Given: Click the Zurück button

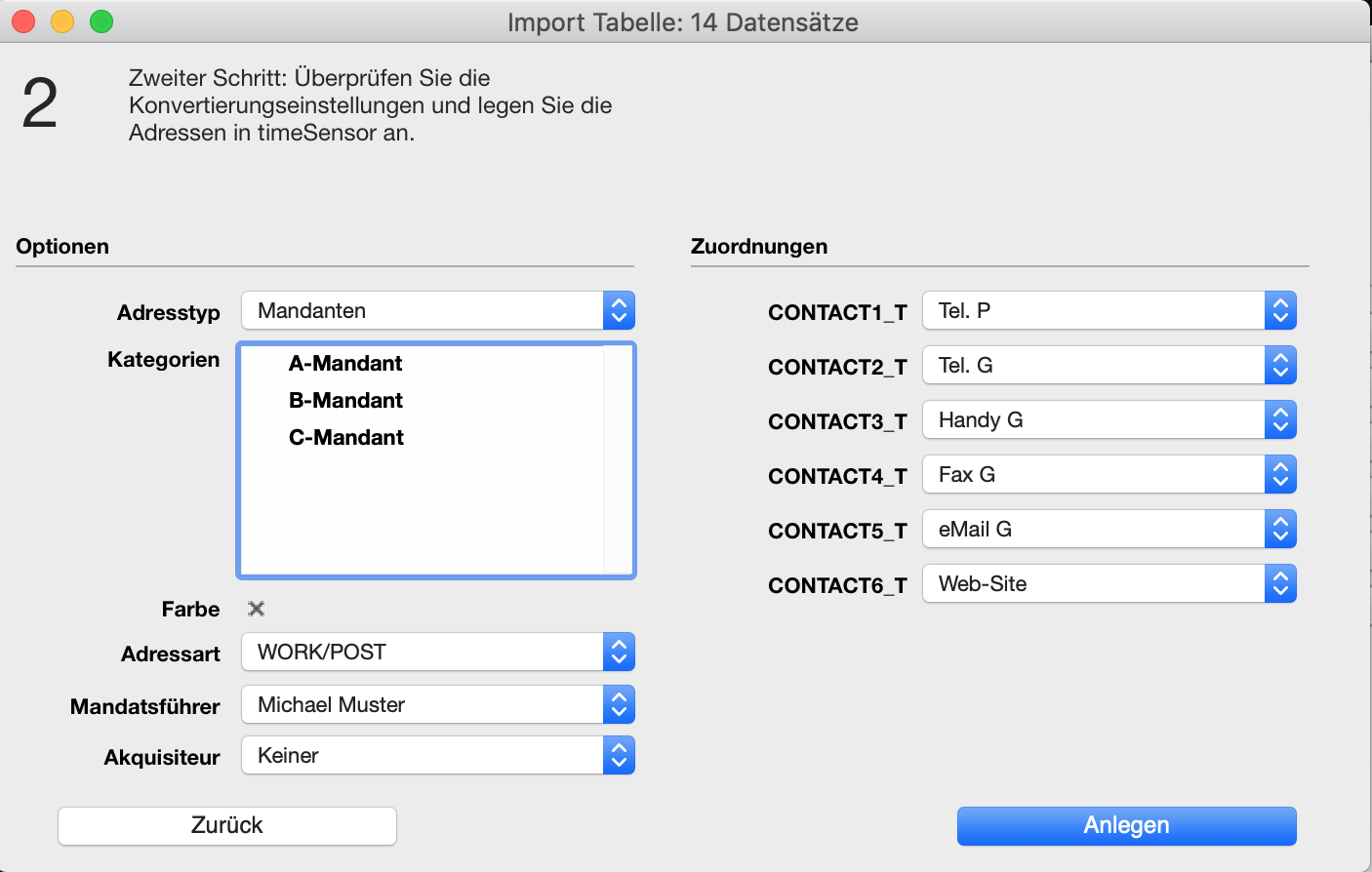Looking at the screenshot, I should (227, 826).
